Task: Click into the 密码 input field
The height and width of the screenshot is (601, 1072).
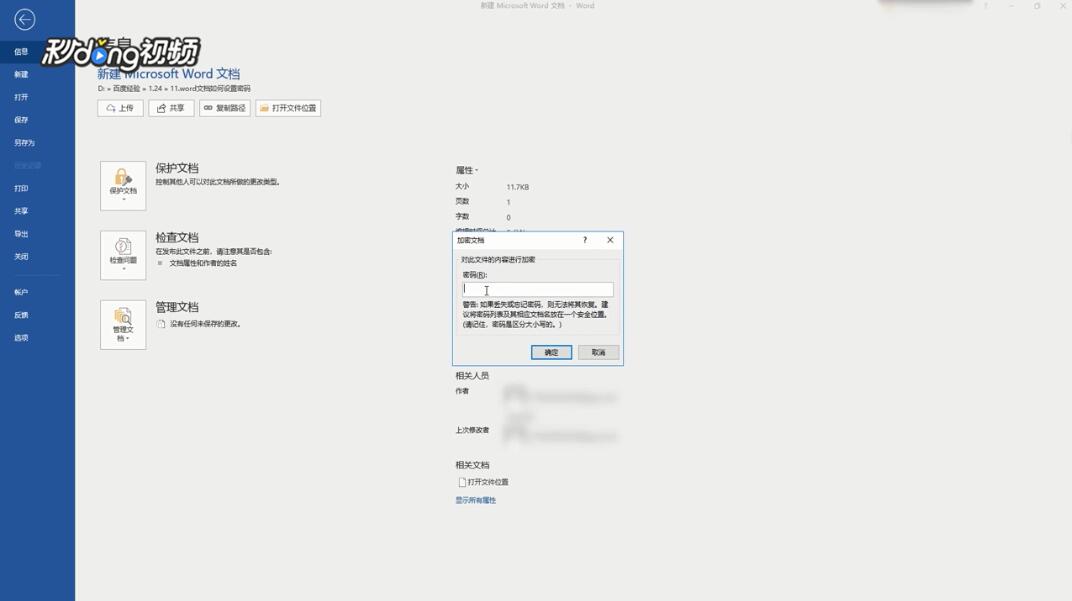Action: pos(537,289)
